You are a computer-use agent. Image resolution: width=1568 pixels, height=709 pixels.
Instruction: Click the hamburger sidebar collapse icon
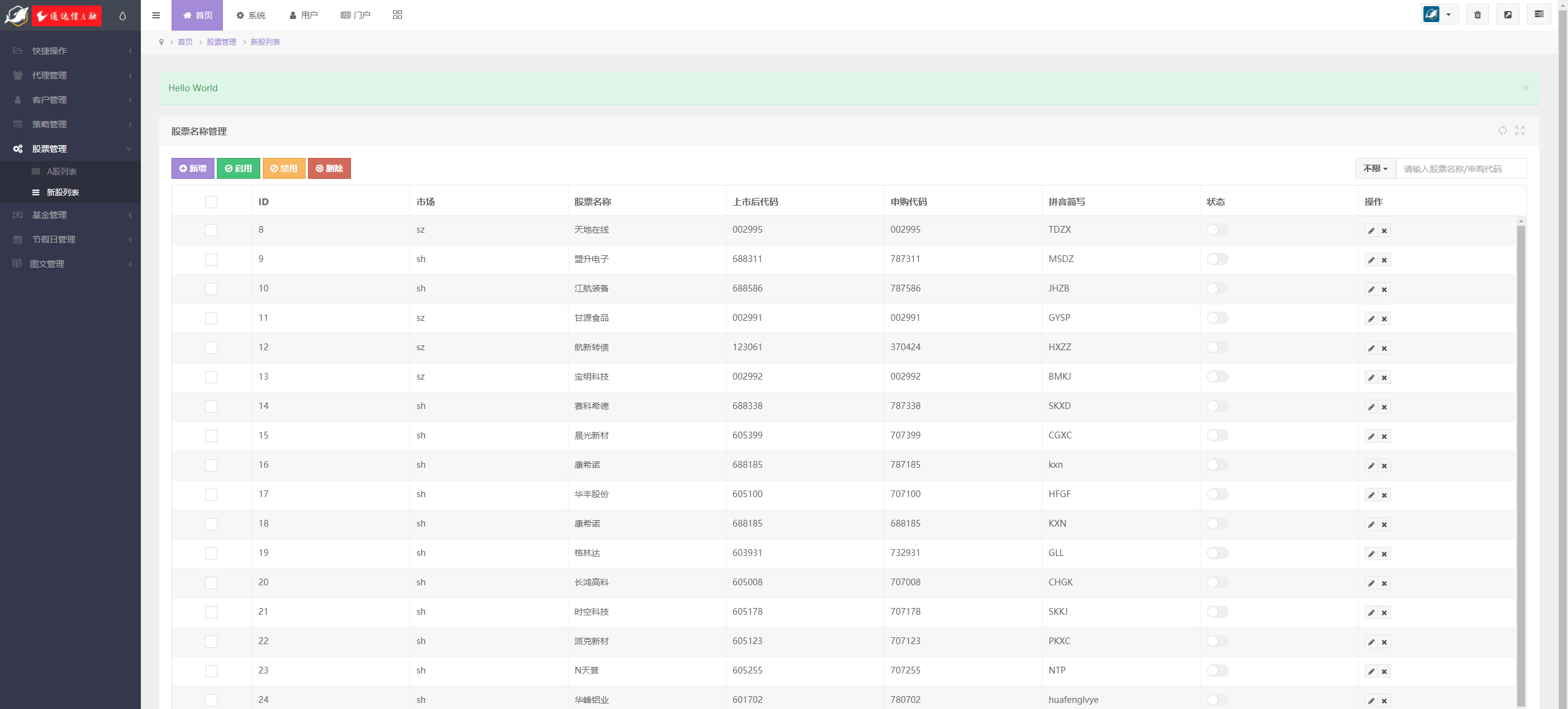pyautogui.click(x=156, y=15)
